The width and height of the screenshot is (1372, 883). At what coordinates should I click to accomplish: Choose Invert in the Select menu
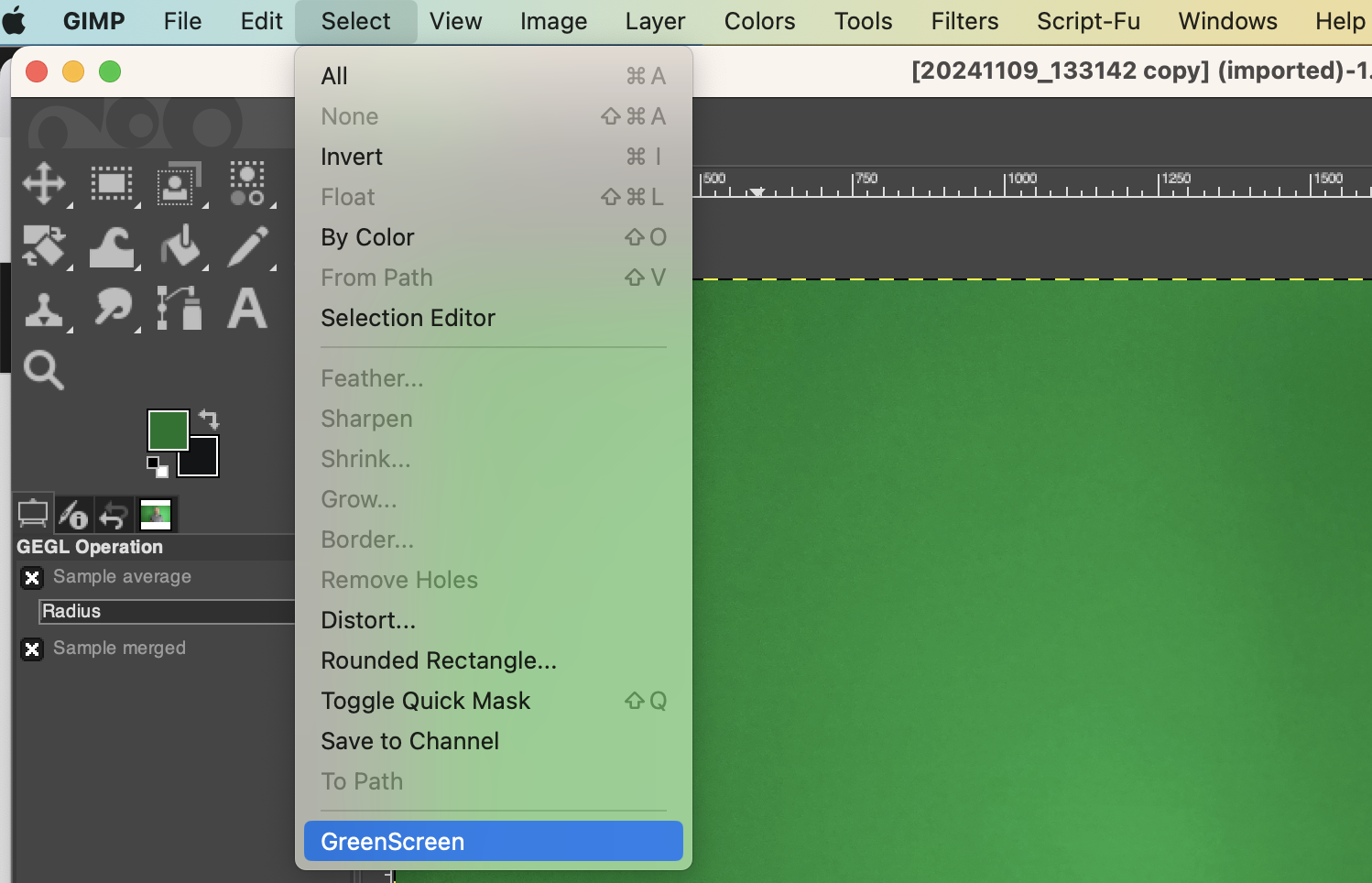(494, 157)
